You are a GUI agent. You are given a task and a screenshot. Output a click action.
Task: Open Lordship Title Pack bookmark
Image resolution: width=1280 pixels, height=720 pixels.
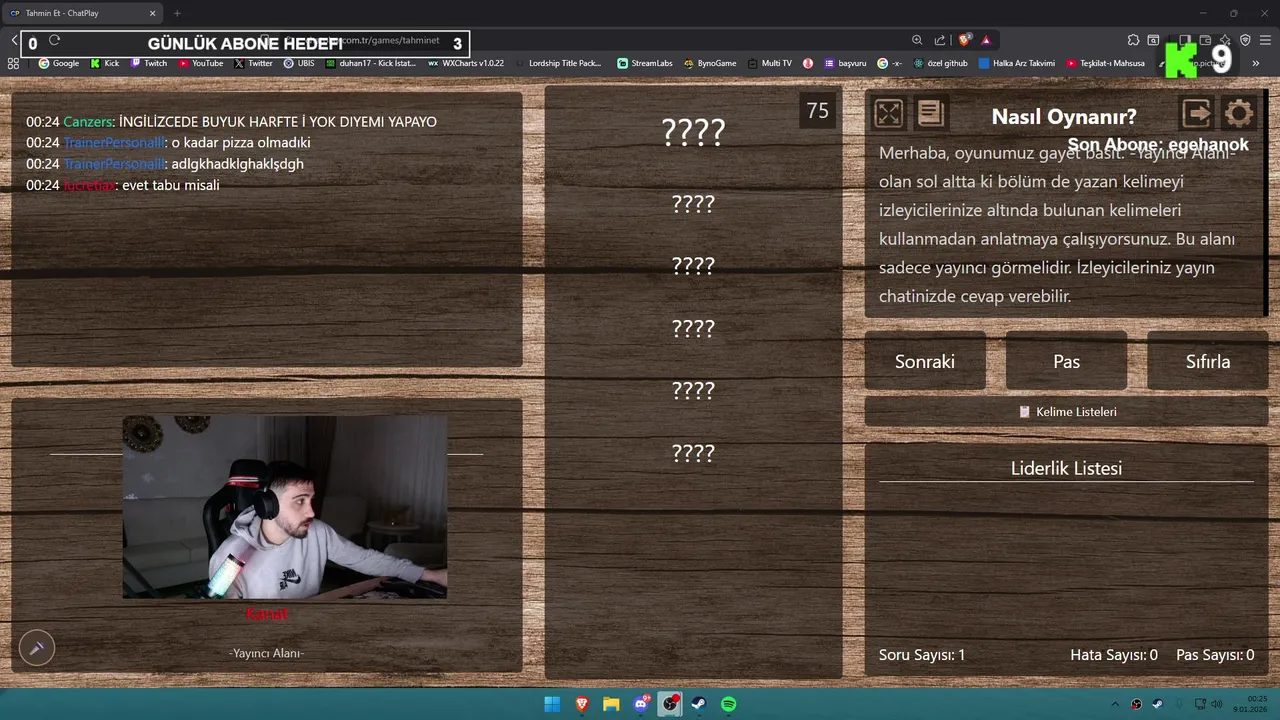click(x=558, y=63)
